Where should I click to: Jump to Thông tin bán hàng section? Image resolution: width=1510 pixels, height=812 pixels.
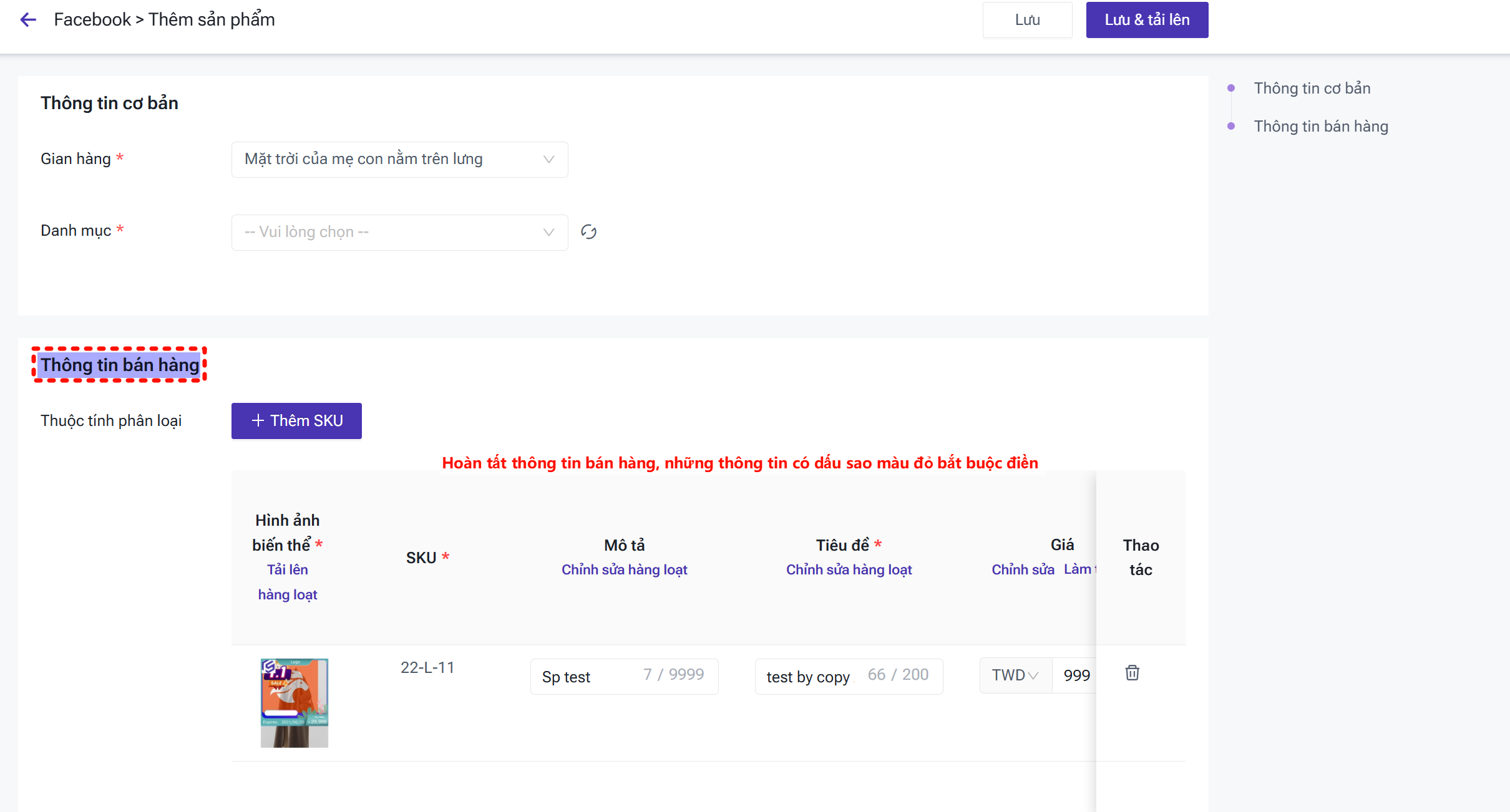point(1320,127)
